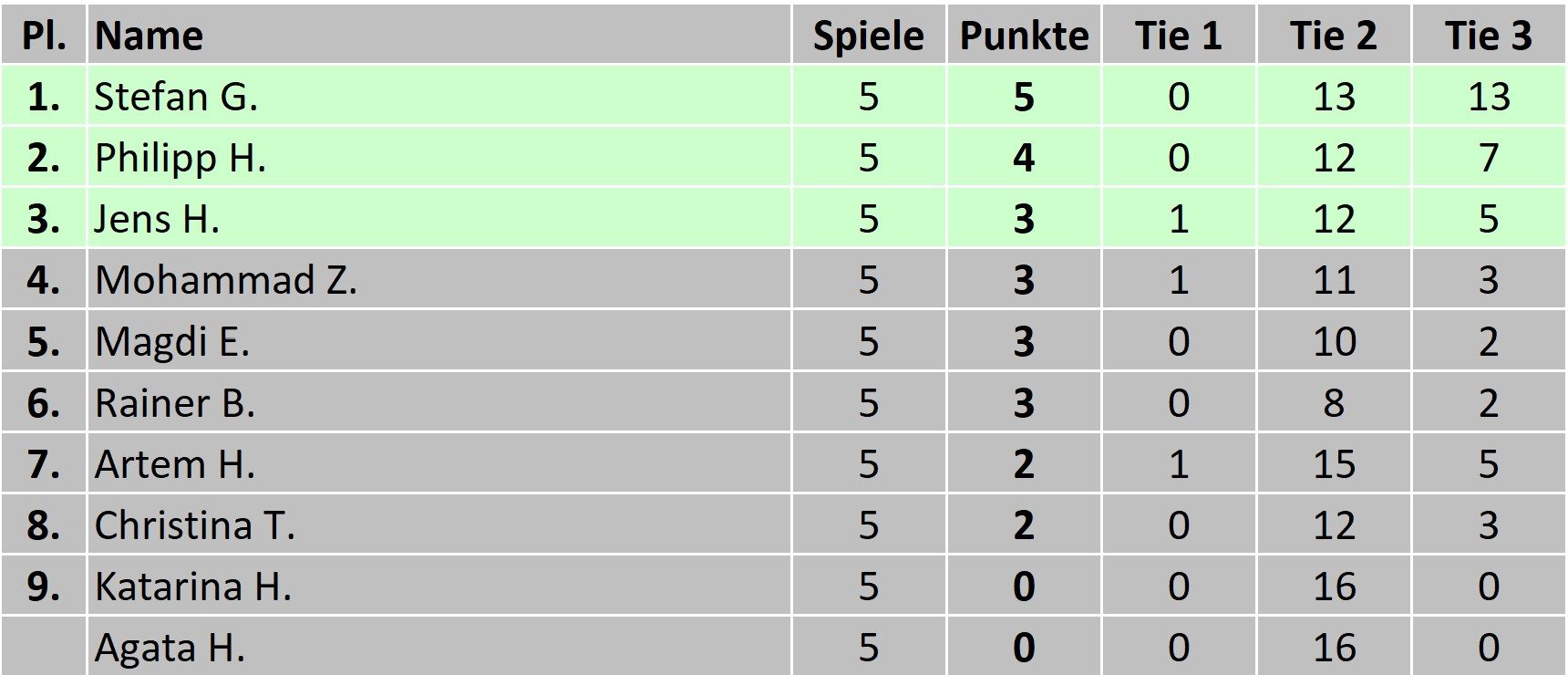
Task: Select the Tie 2 column header
Action: pyautogui.click(x=1333, y=36)
